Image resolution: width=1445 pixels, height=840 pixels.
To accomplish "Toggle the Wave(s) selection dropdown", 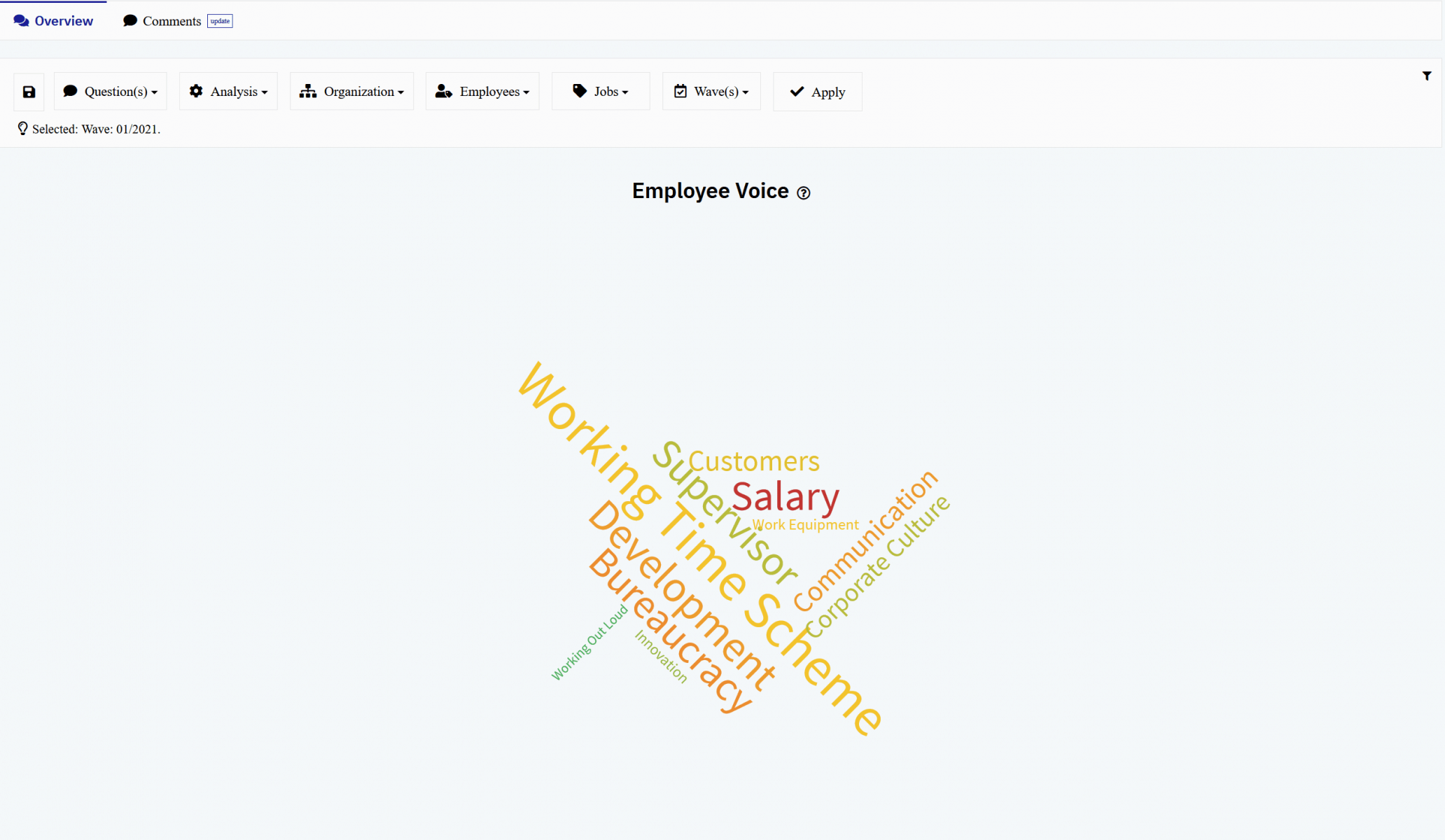I will (712, 91).
